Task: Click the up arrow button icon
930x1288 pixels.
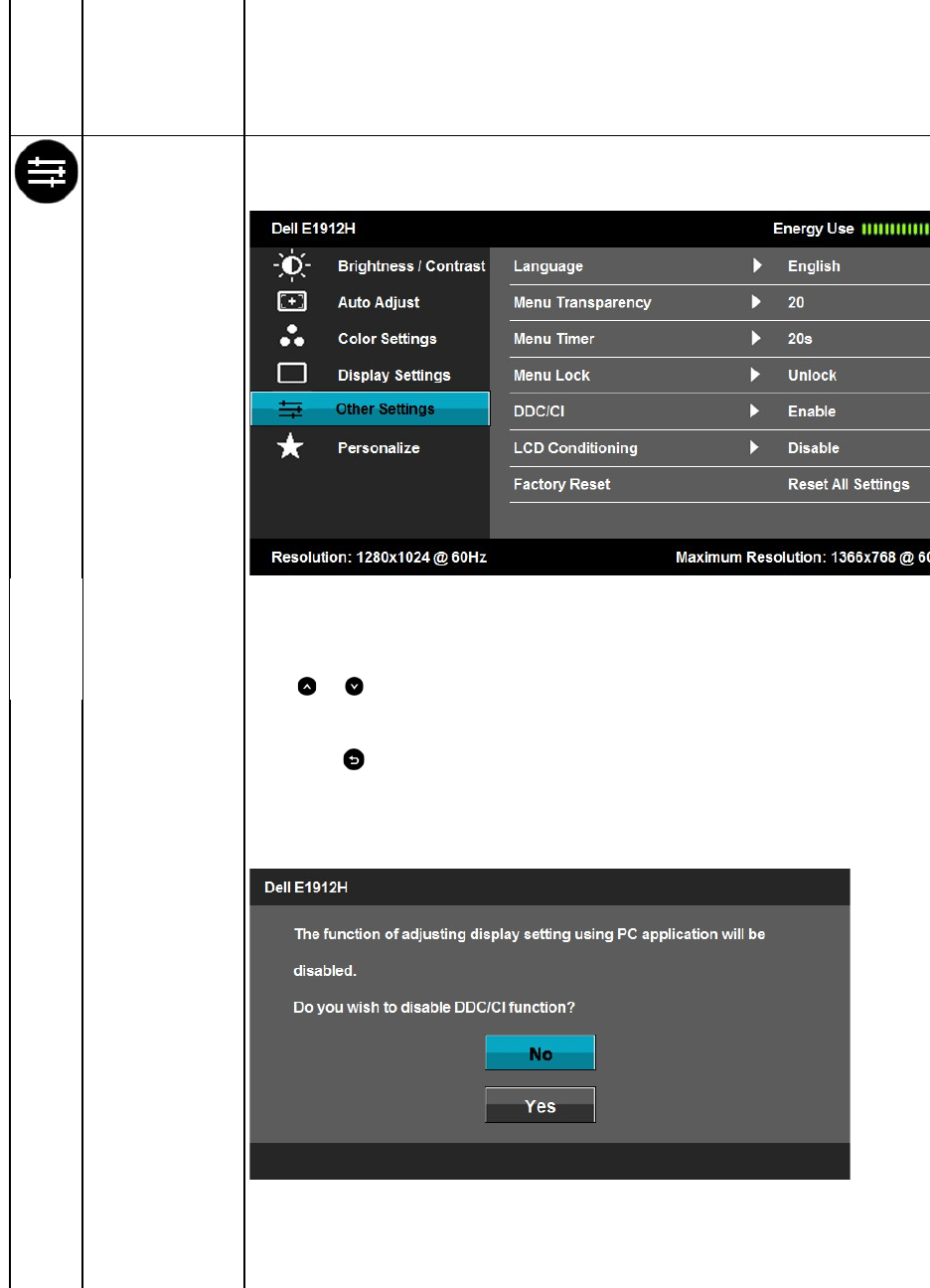Action: (x=307, y=687)
